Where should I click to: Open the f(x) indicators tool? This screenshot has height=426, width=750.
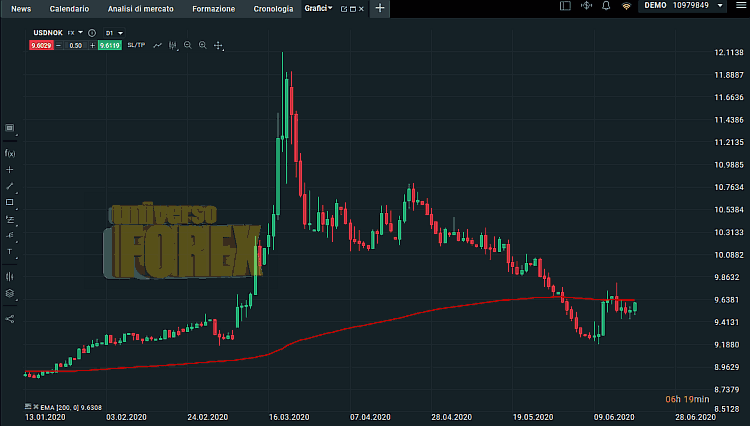coord(10,153)
